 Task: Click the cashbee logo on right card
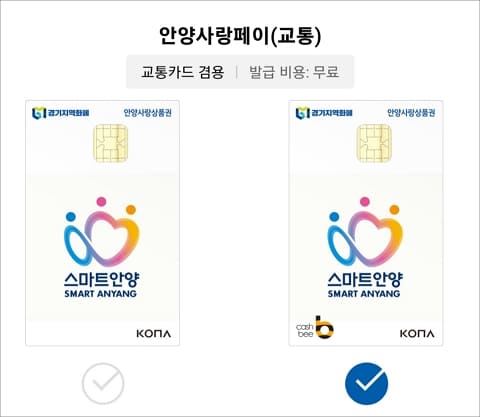315,327
